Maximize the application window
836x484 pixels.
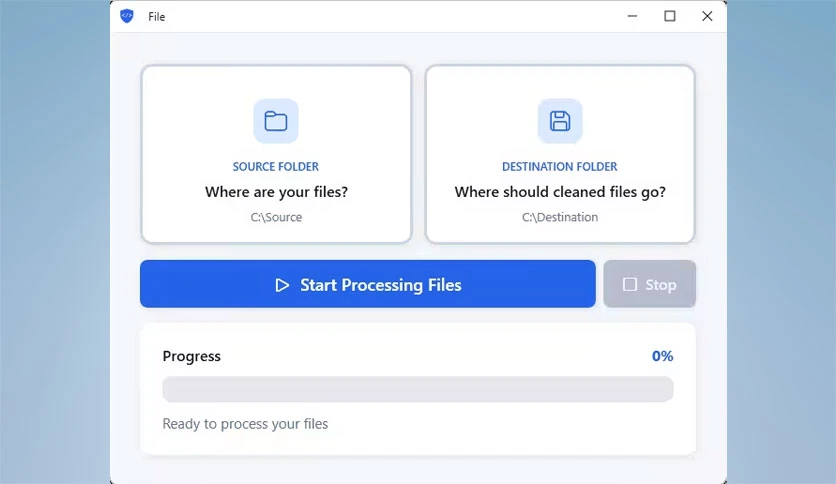[670, 16]
